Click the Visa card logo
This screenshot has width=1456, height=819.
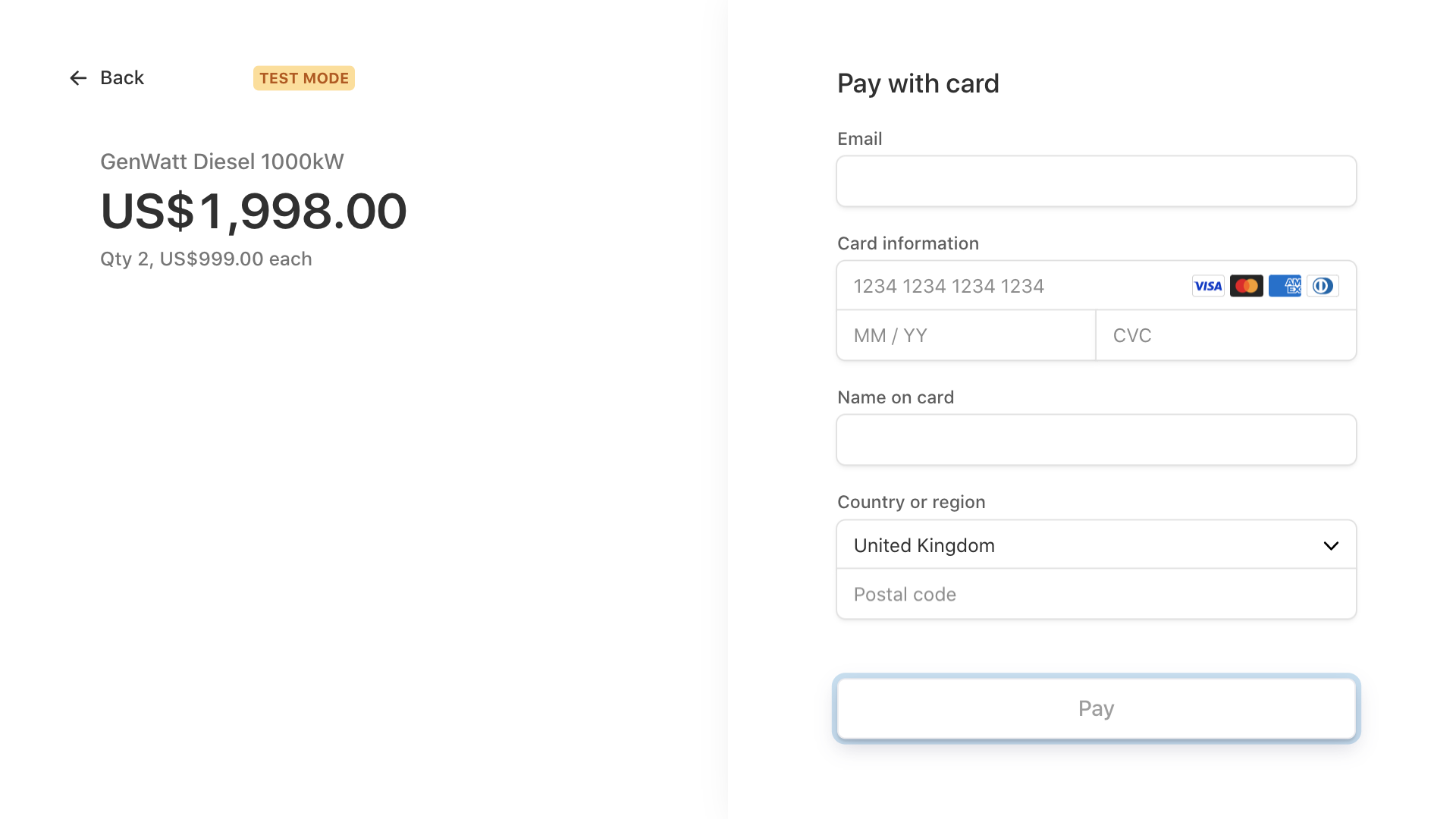pos(1208,286)
